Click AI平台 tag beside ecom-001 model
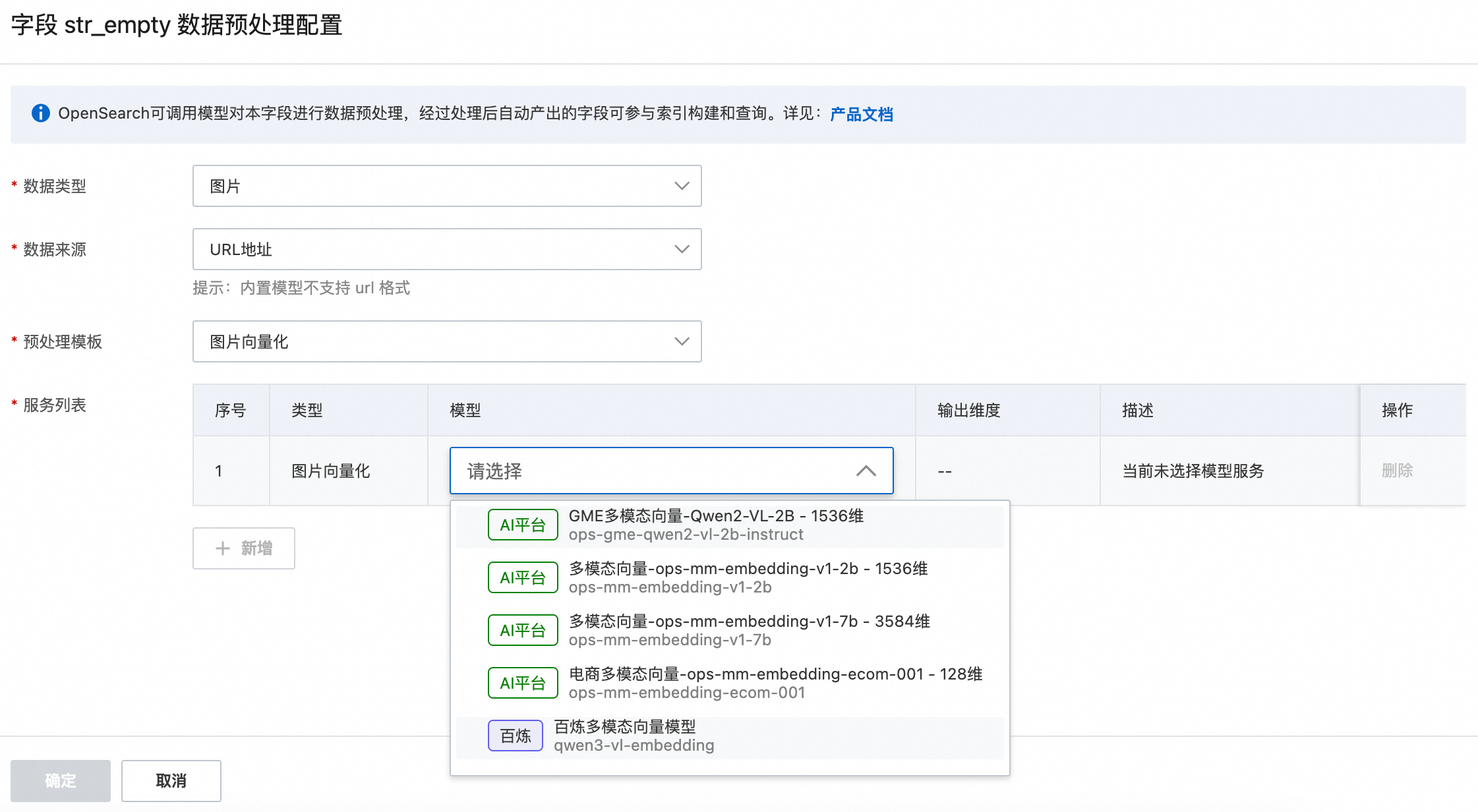The height and width of the screenshot is (812, 1478). click(x=523, y=683)
